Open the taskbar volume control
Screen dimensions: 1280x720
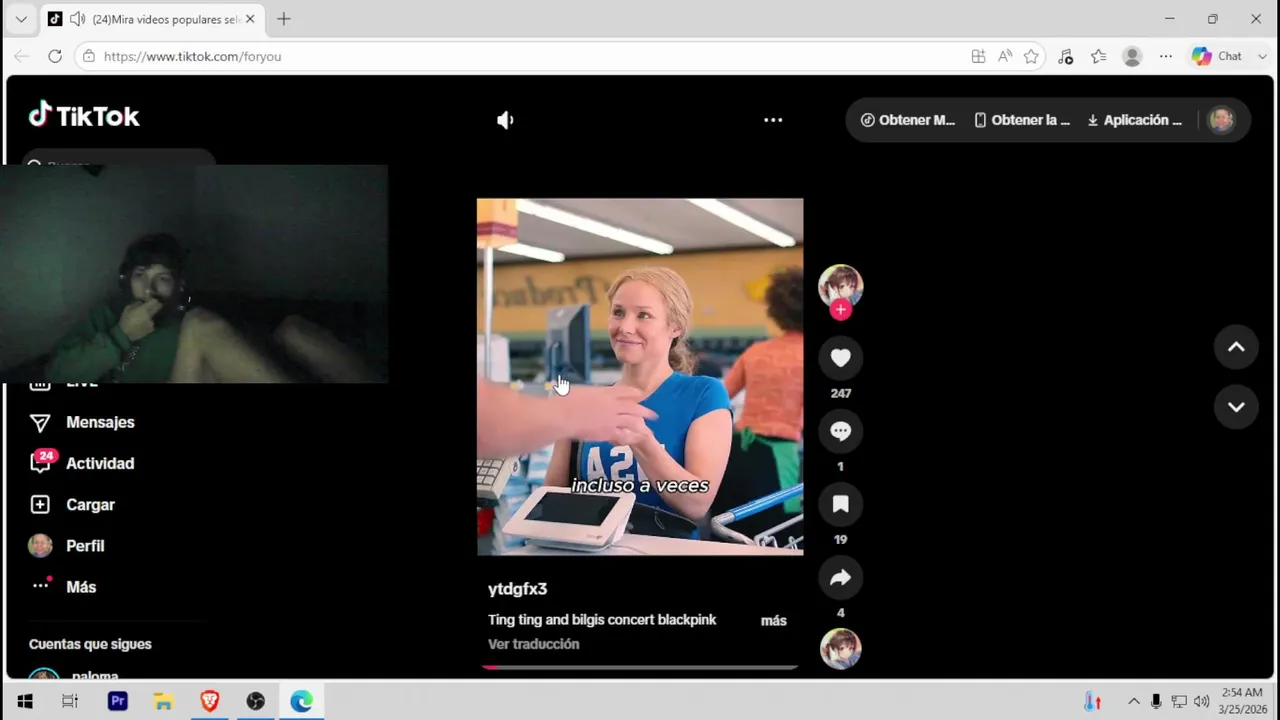click(1201, 702)
